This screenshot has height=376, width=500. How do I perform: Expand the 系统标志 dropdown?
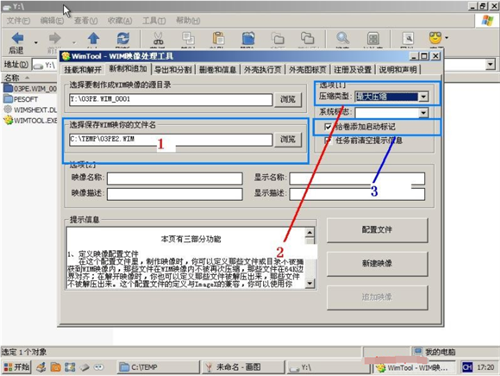point(423,113)
